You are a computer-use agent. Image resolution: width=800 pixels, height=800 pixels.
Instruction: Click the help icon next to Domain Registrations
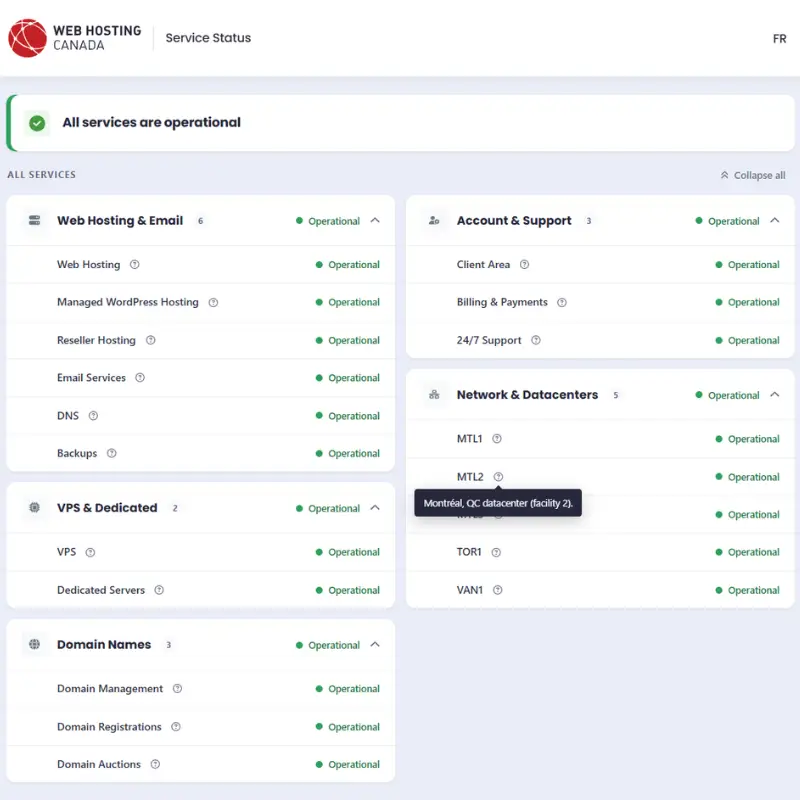pos(176,727)
